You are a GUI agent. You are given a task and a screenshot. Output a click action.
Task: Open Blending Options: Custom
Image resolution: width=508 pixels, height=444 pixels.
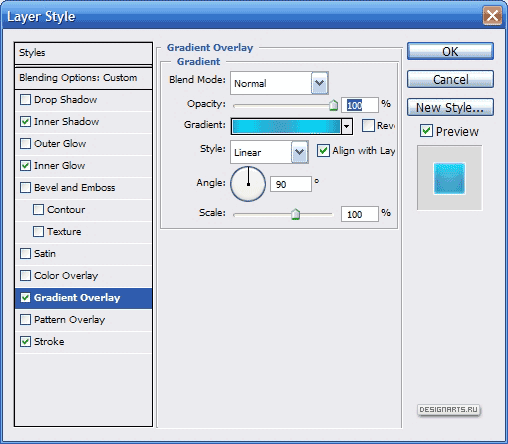tap(83, 78)
